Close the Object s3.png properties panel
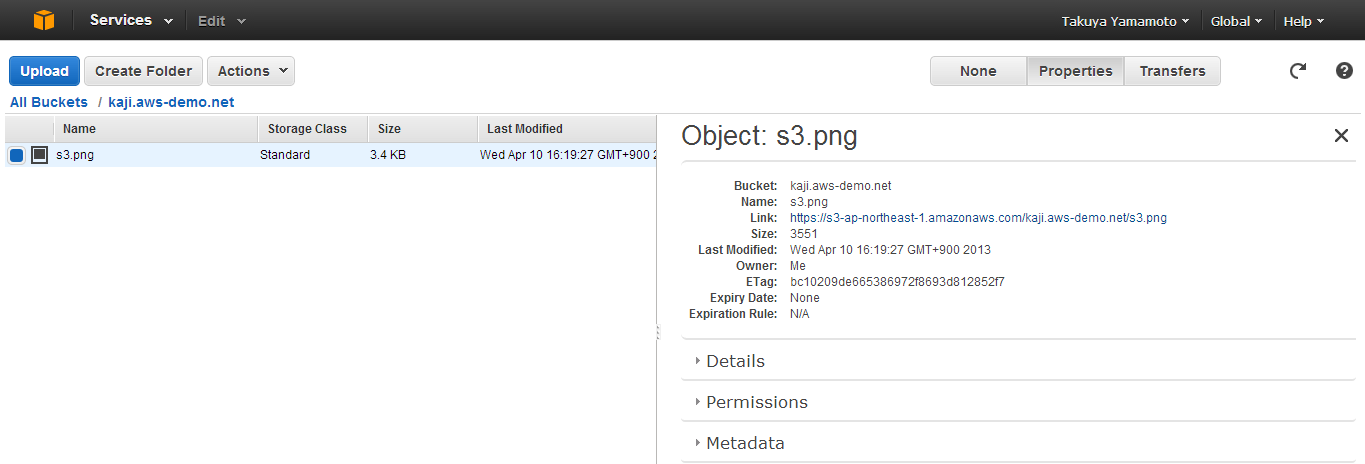This screenshot has height=464, width=1365. pyautogui.click(x=1341, y=136)
